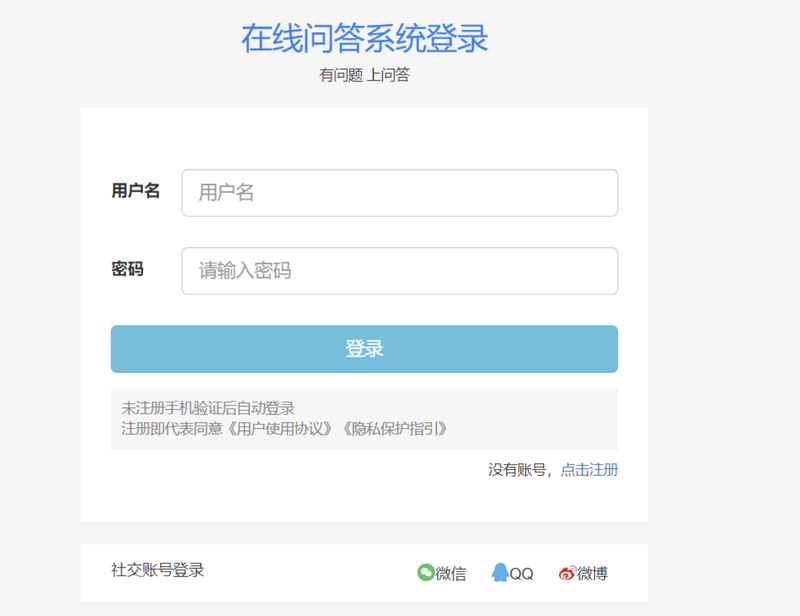The image size is (800, 616).
Task: Click the 有问题 上问答 subtitle text
Action: (x=364, y=75)
